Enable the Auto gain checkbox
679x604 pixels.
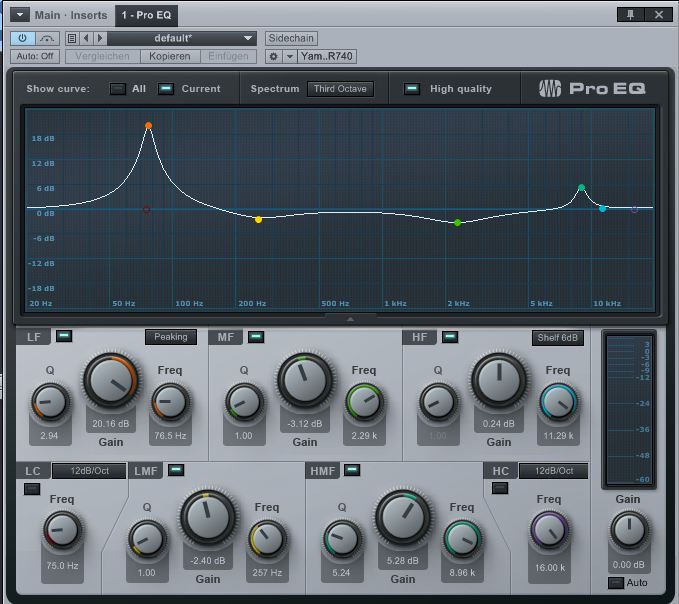[x=616, y=583]
